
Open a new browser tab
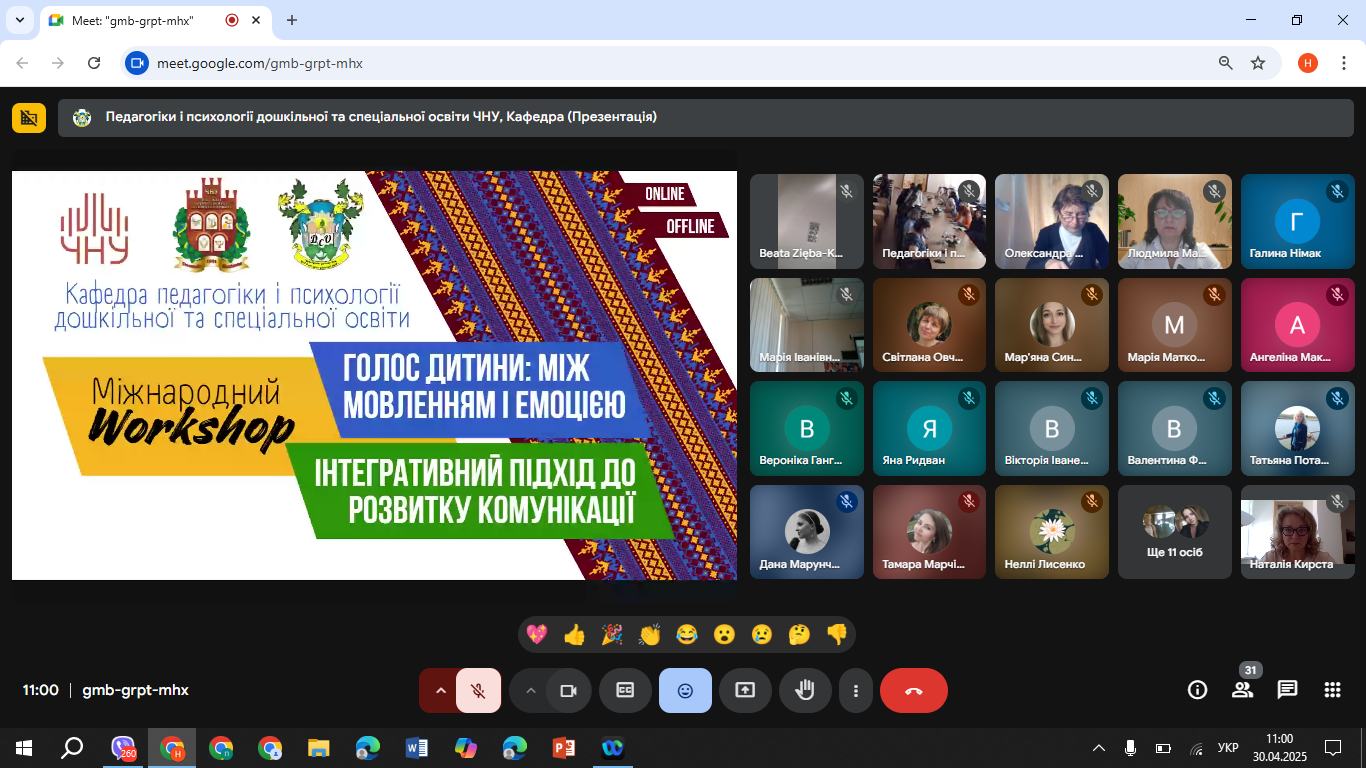coord(292,20)
